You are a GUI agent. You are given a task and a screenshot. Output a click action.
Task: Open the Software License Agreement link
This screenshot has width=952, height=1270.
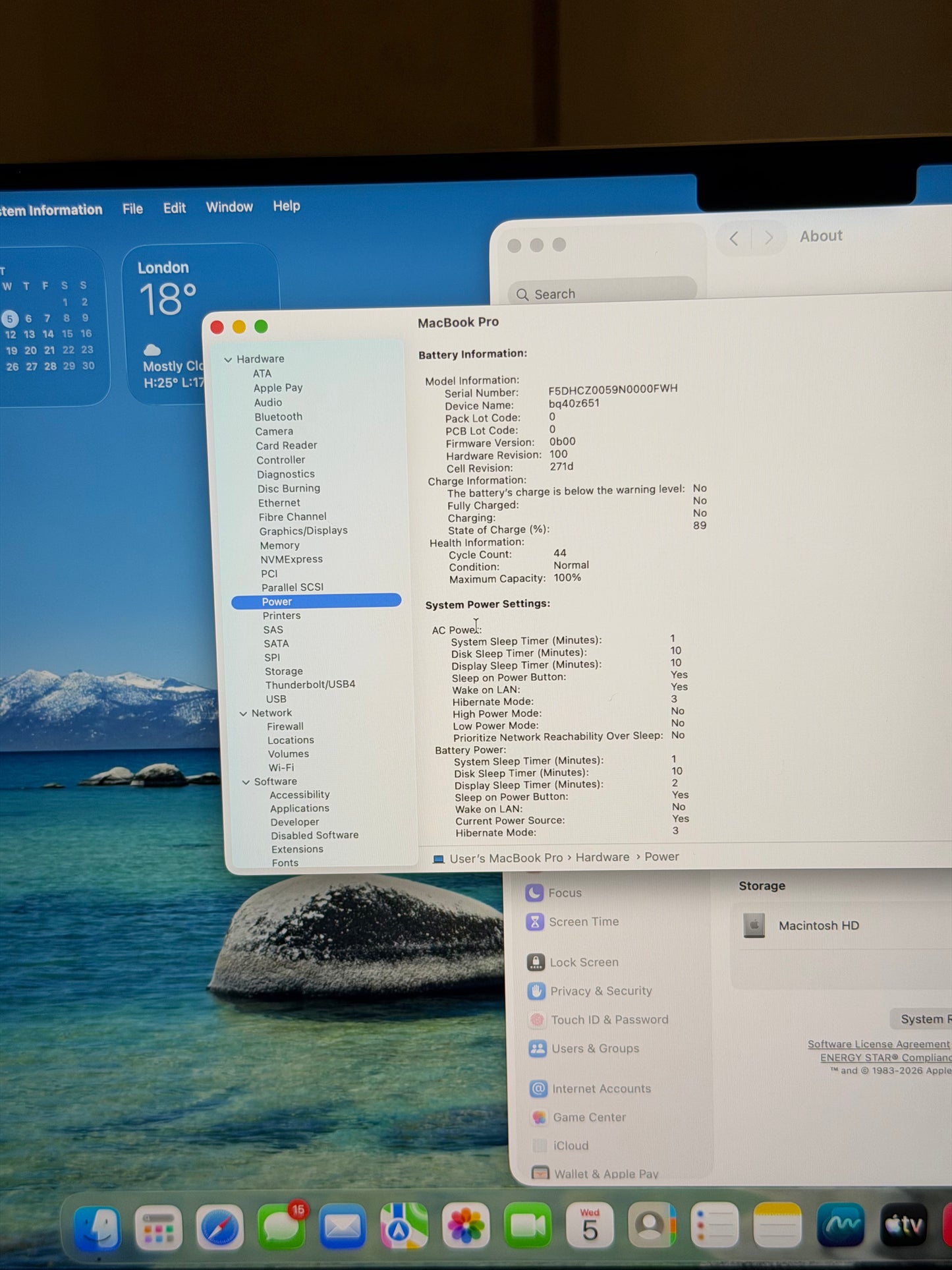click(x=879, y=1045)
